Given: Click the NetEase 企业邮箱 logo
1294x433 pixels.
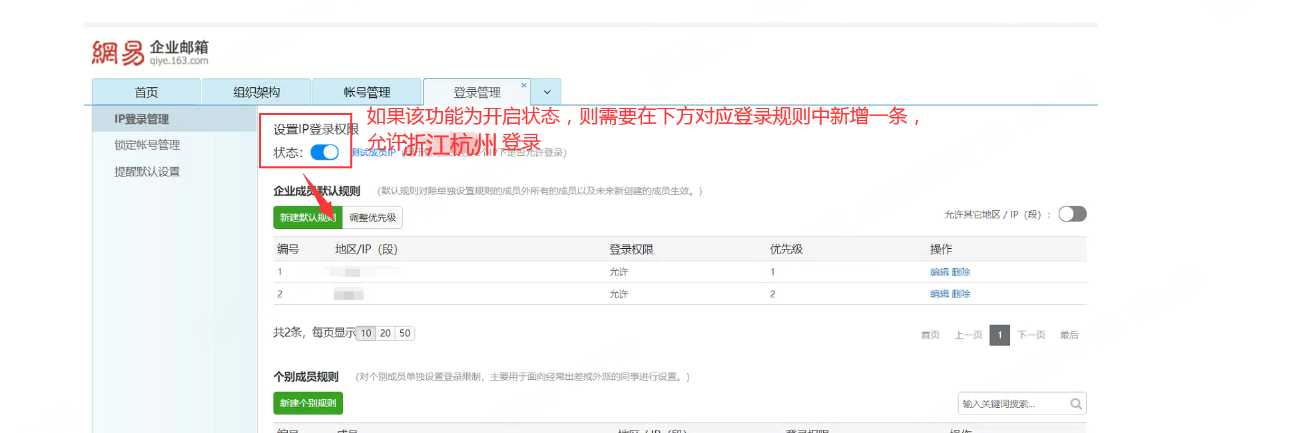Looking at the screenshot, I should (149, 53).
